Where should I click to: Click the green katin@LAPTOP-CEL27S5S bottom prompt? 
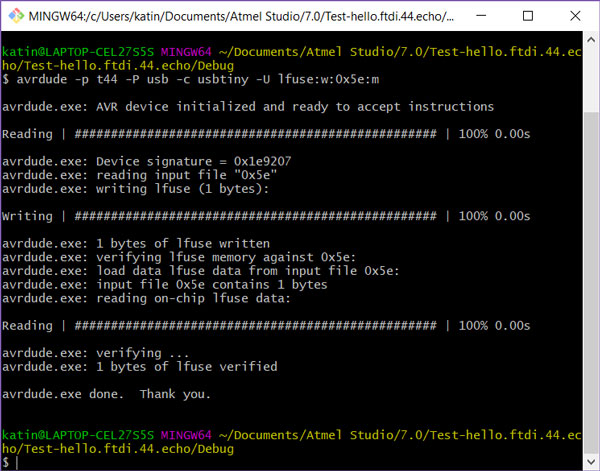click(x=78, y=435)
